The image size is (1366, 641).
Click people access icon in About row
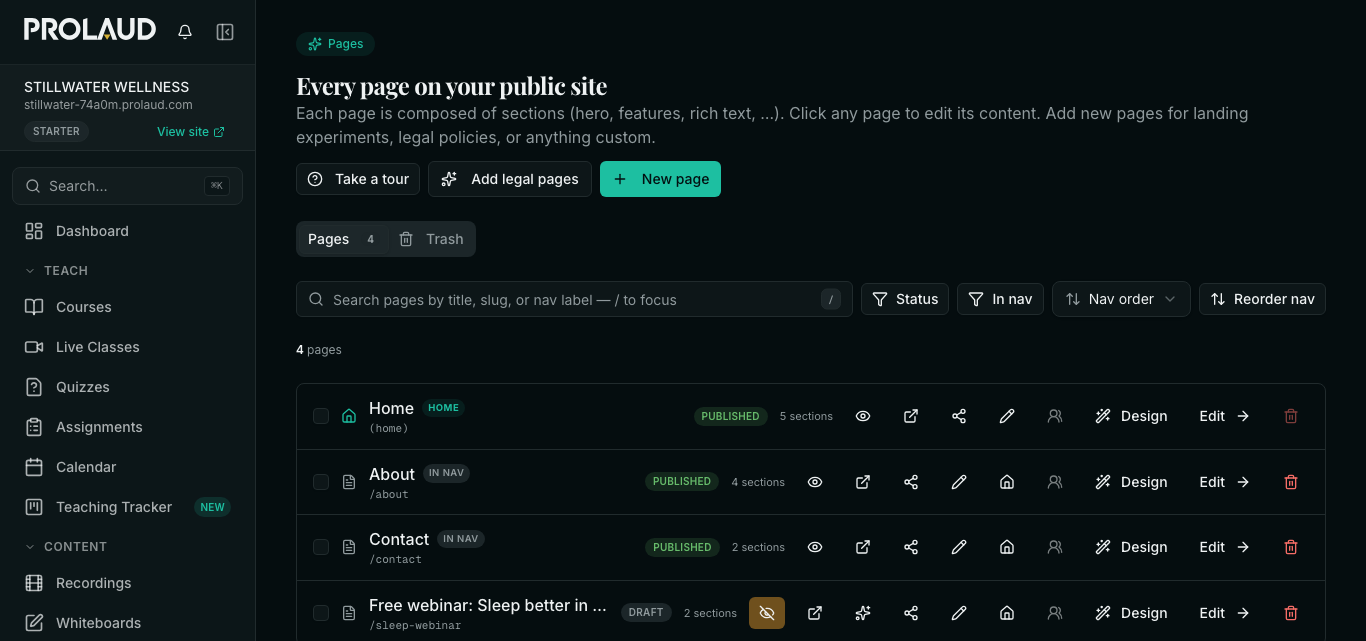[1055, 482]
